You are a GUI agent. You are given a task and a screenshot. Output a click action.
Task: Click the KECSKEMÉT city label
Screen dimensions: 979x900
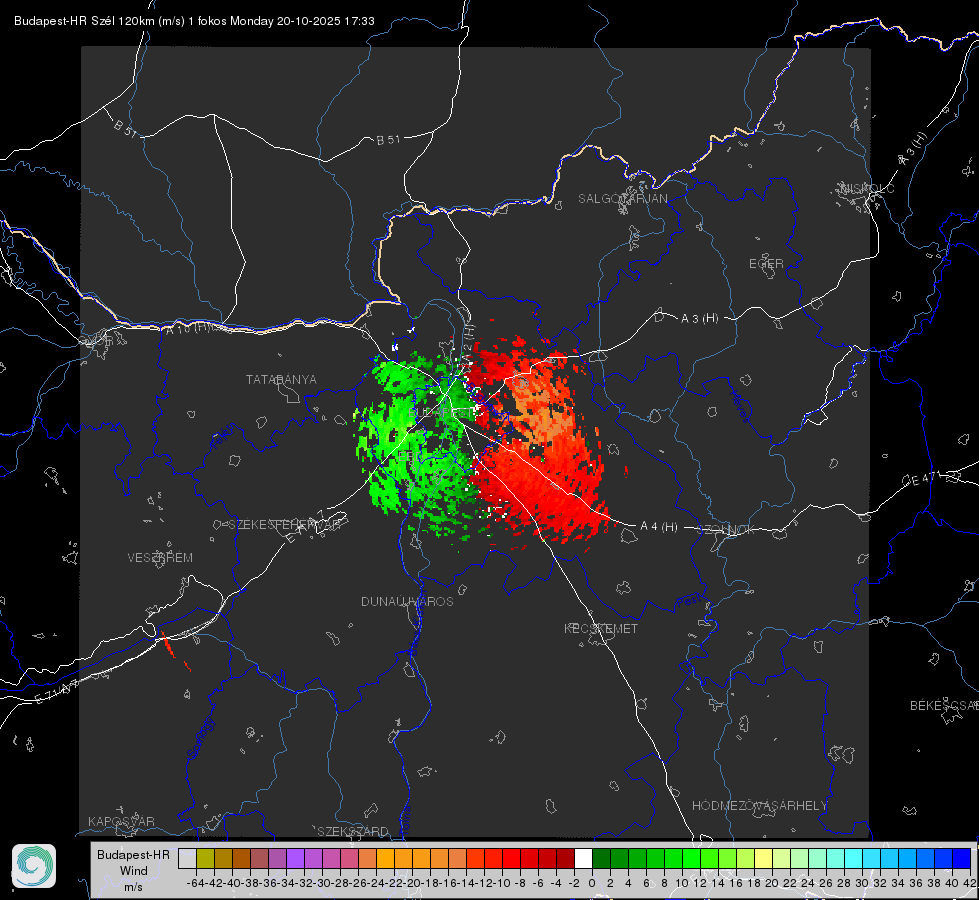click(x=601, y=629)
